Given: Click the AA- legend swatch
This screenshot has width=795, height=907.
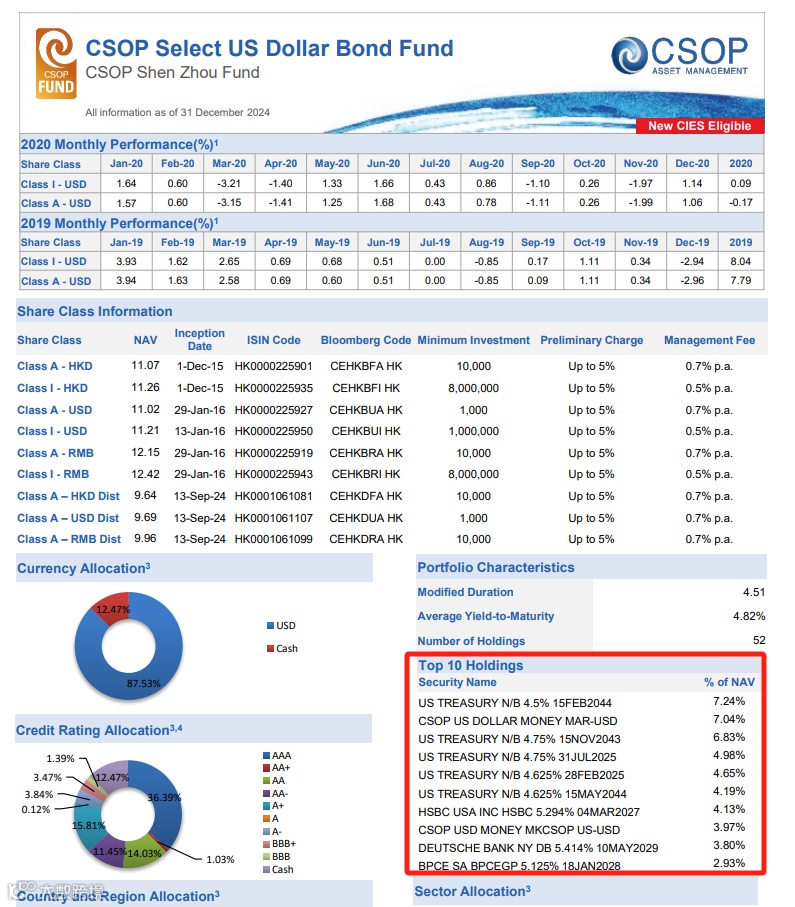Looking at the screenshot, I should pos(267,794).
